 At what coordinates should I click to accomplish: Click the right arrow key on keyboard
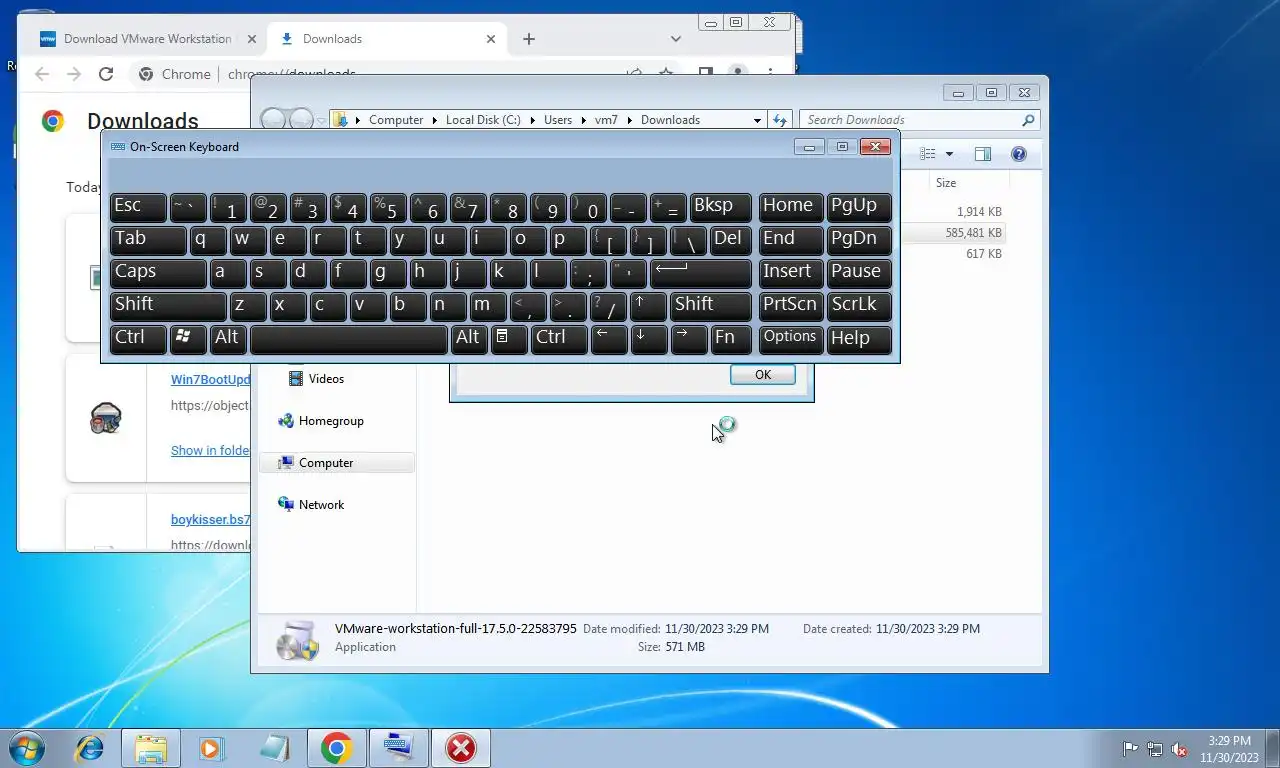[x=689, y=338]
